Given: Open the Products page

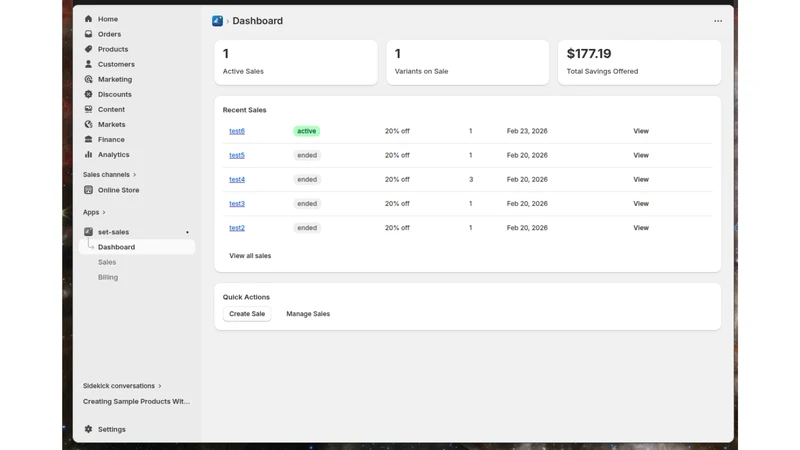Looking at the screenshot, I should pyautogui.click(x=113, y=49).
